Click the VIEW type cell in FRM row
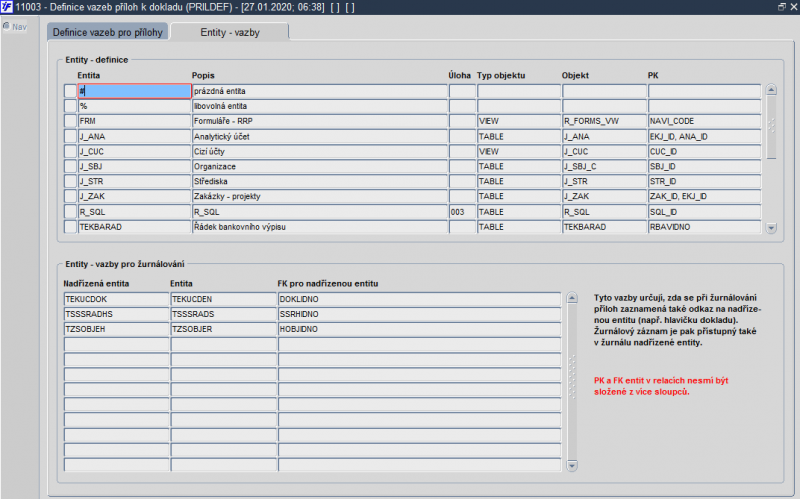The height and width of the screenshot is (499, 800). tap(519, 121)
